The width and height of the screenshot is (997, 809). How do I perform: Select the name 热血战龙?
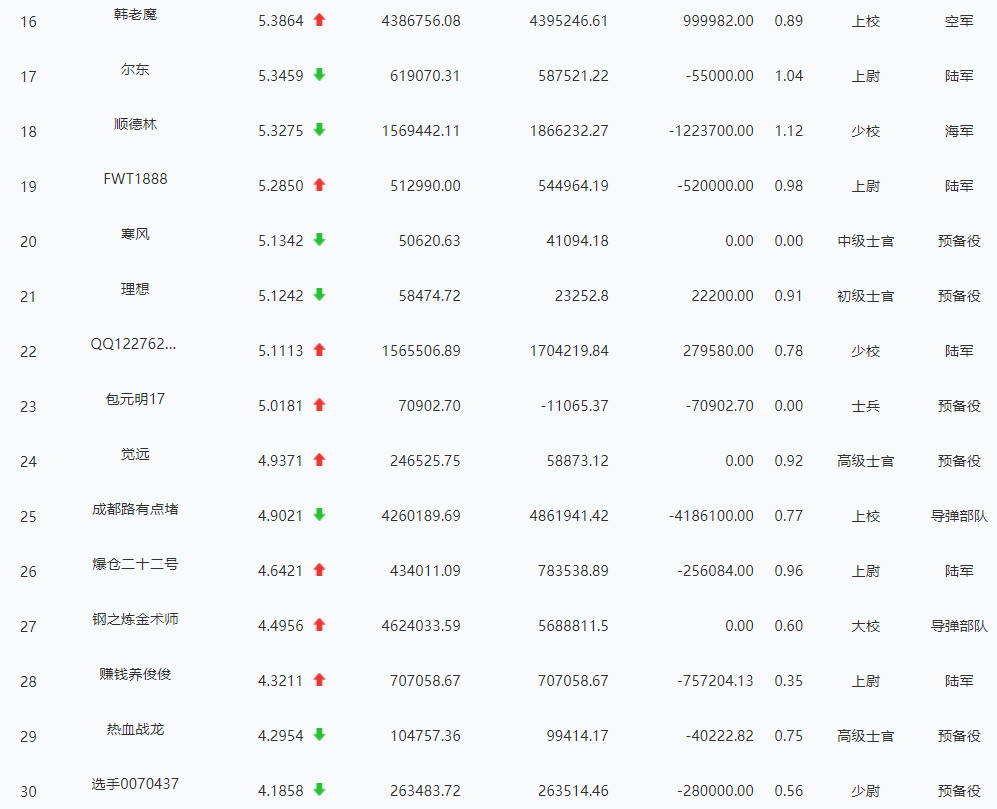[x=135, y=729]
